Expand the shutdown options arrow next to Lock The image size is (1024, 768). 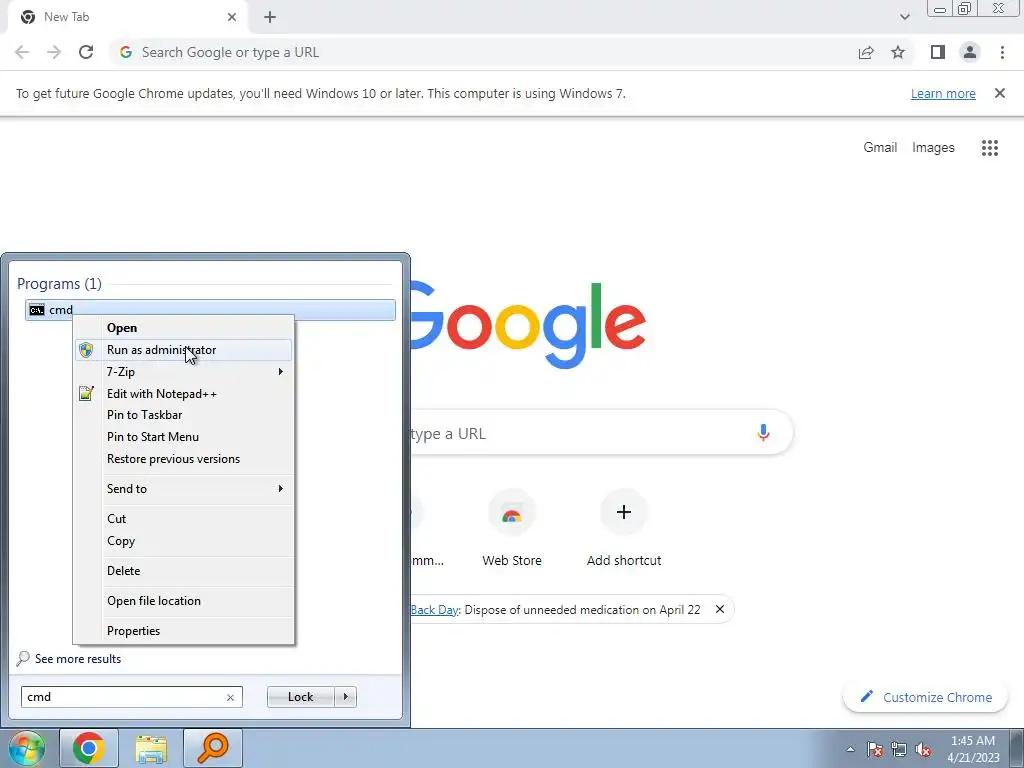[345, 697]
